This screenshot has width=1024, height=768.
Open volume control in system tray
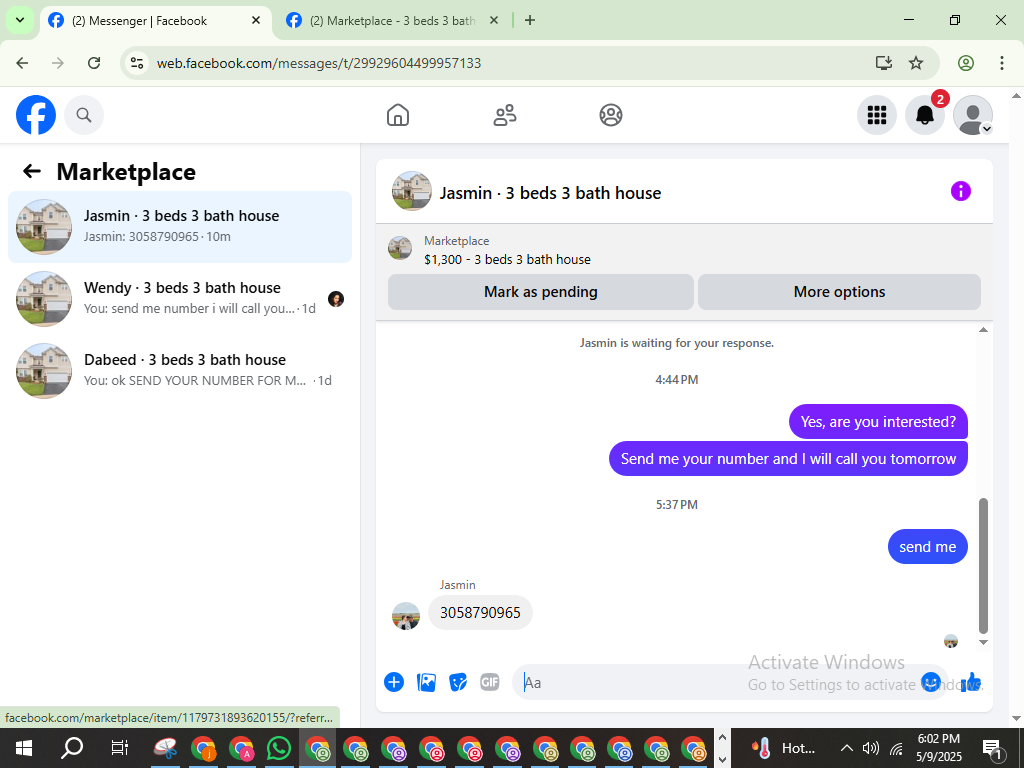point(871,748)
